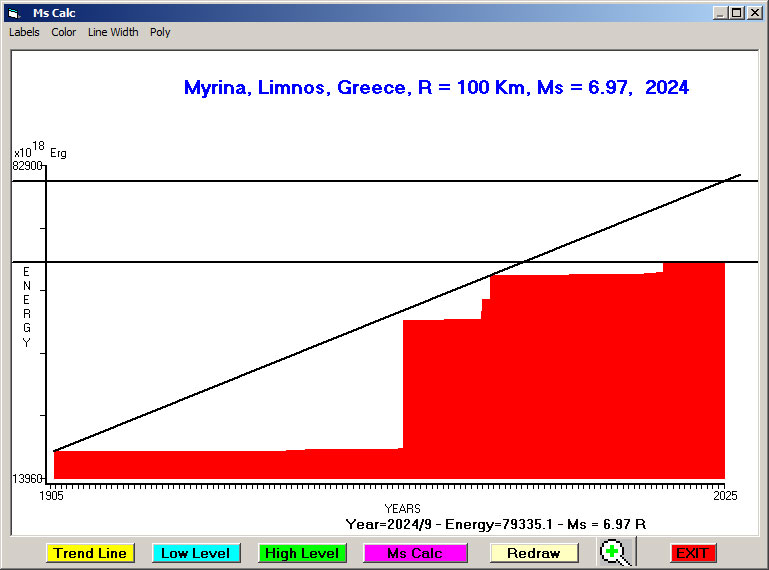The image size is (769, 570).
Task: Maximize the Ms Calc window
Action: point(737,13)
